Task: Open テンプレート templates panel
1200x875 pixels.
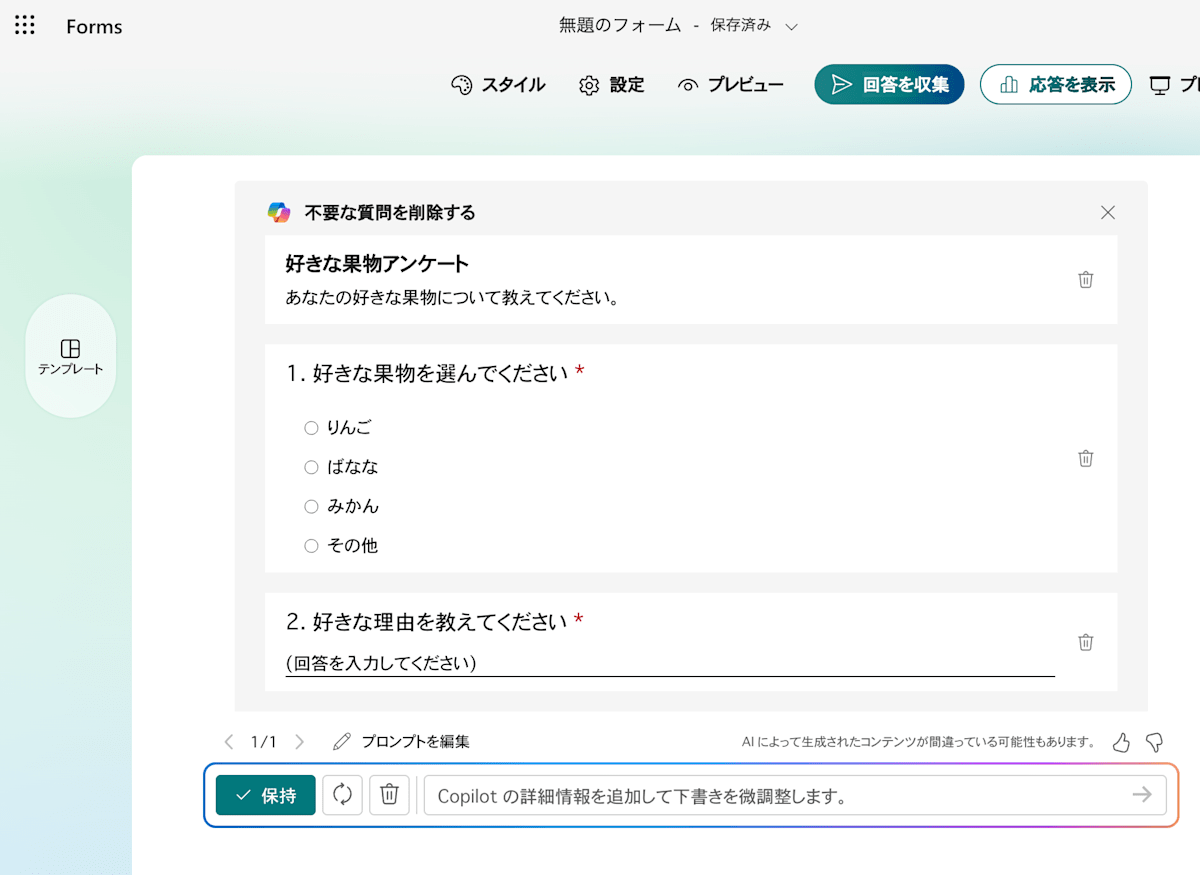Action: 70,356
